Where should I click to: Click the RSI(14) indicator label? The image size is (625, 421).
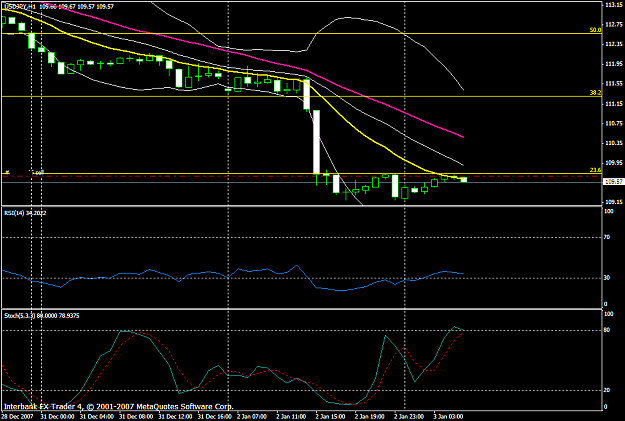pos(25,213)
